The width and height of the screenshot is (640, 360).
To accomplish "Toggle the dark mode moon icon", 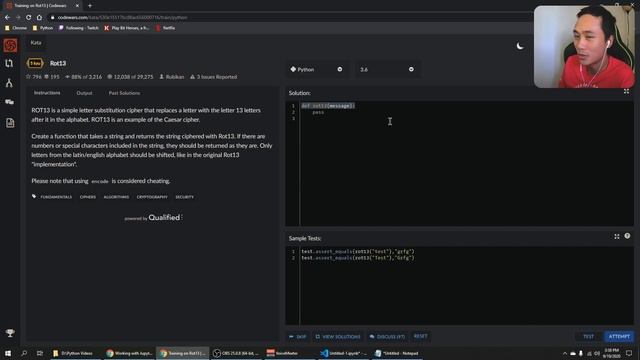I will coord(520,46).
